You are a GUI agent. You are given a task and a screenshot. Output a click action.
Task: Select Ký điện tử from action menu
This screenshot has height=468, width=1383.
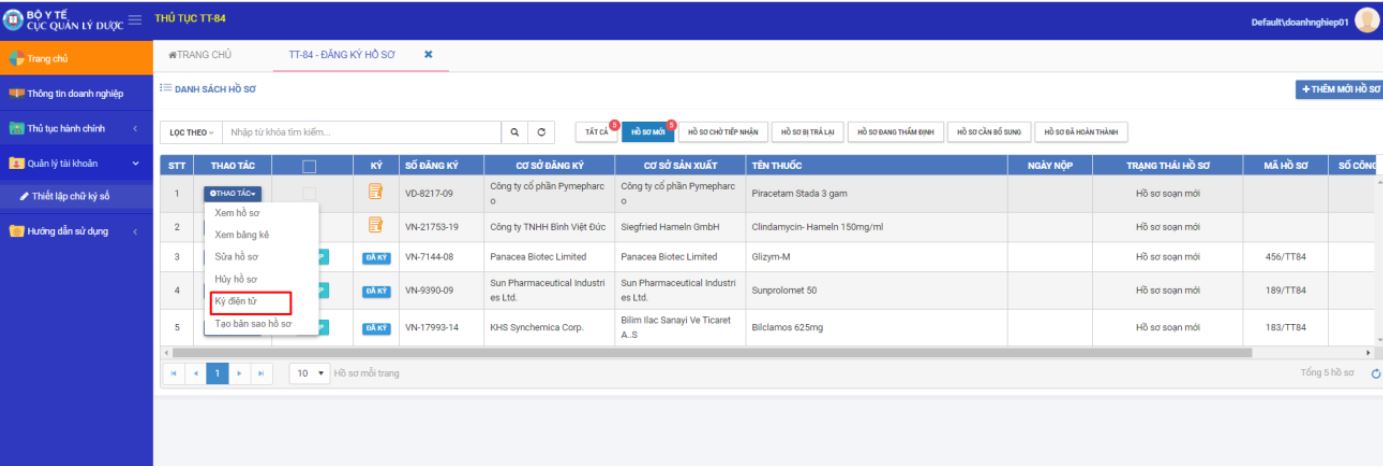coord(236,301)
